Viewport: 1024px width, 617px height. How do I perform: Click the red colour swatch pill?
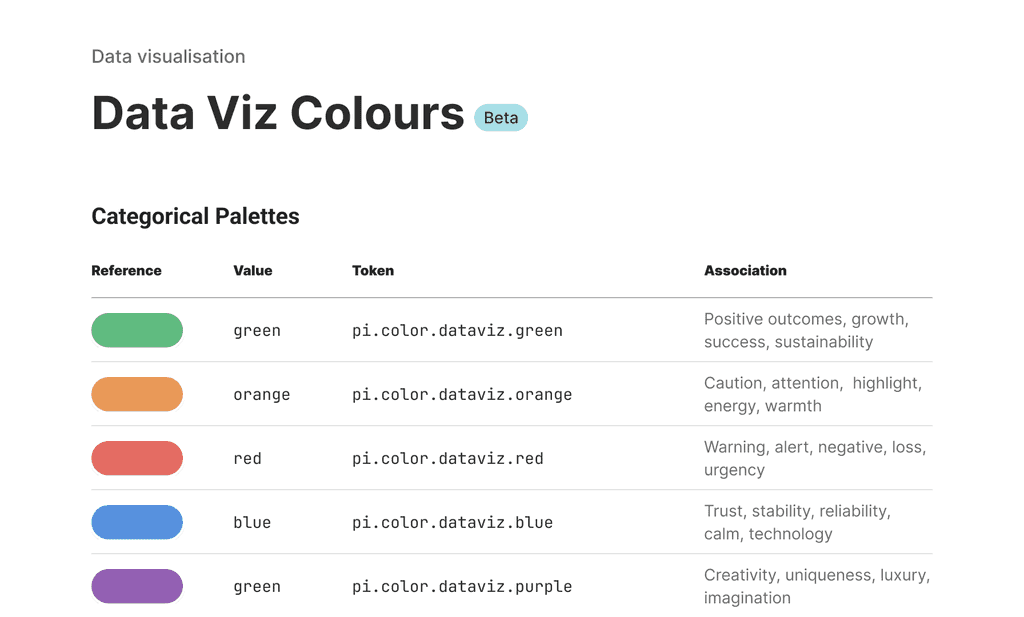[x=137, y=458]
